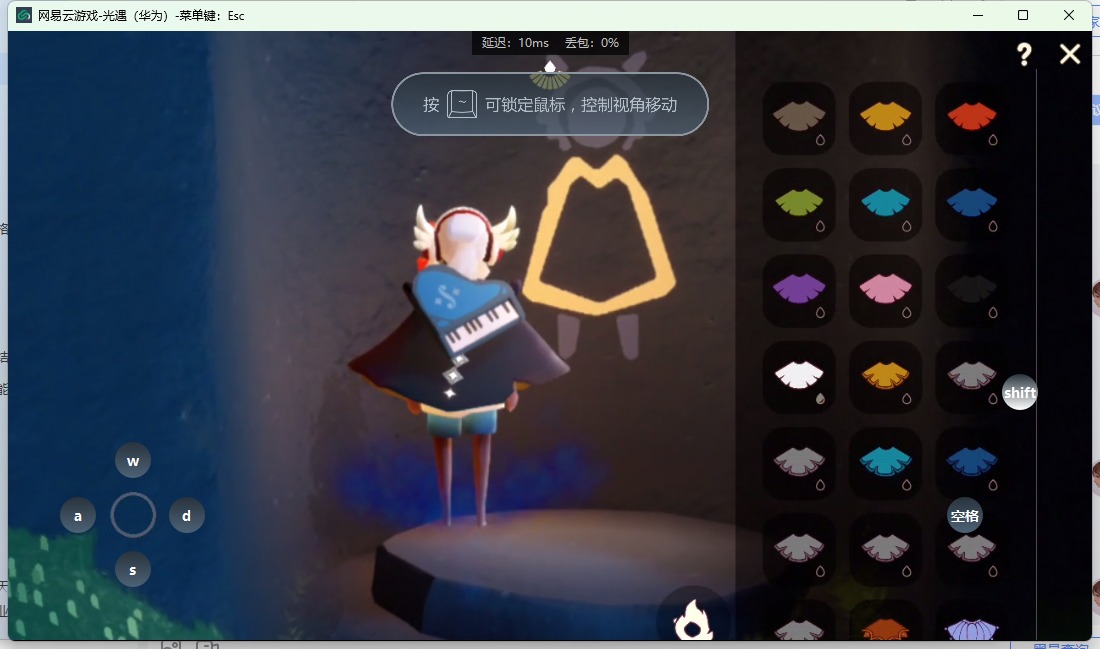Tap the A movement key
The image size is (1100, 649).
click(x=78, y=516)
